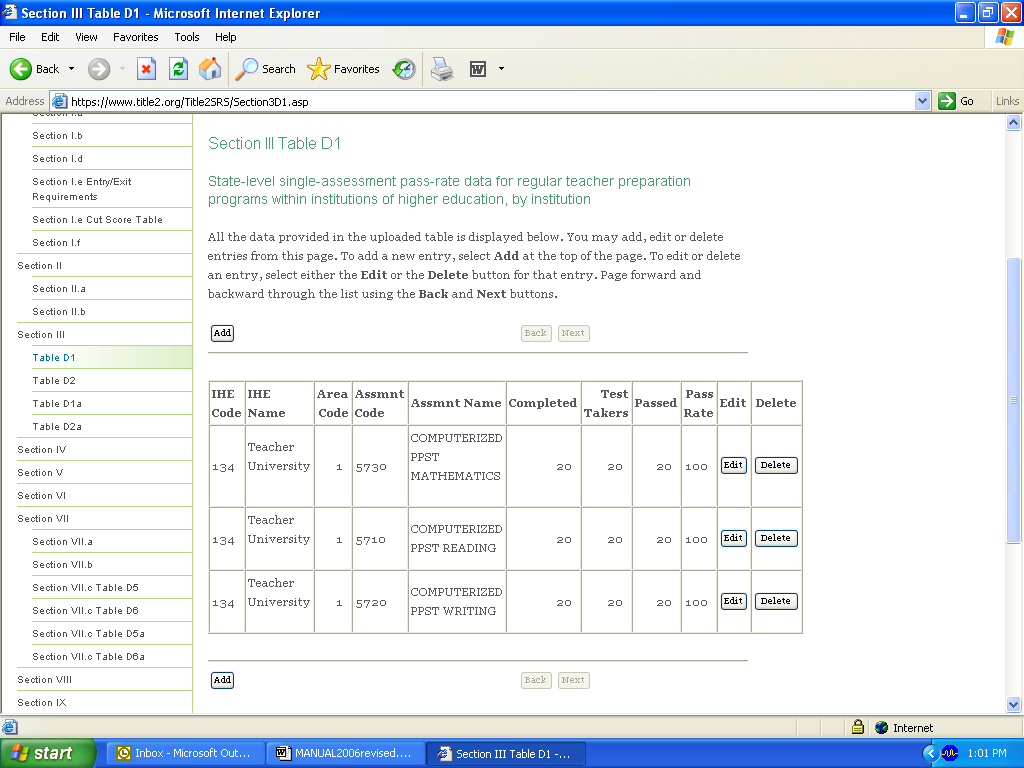Click the bottom Add button
This screenshot has height=768, width=1024.
(x=222, y=680)
